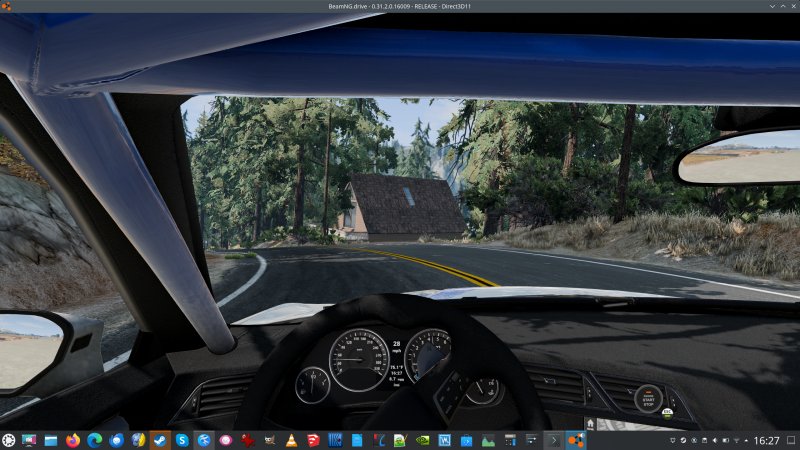Open Thunderbird mail from the taskbar
Image resolution: width=800 pixels, height=450 pixels.
[x=117, y=440]
